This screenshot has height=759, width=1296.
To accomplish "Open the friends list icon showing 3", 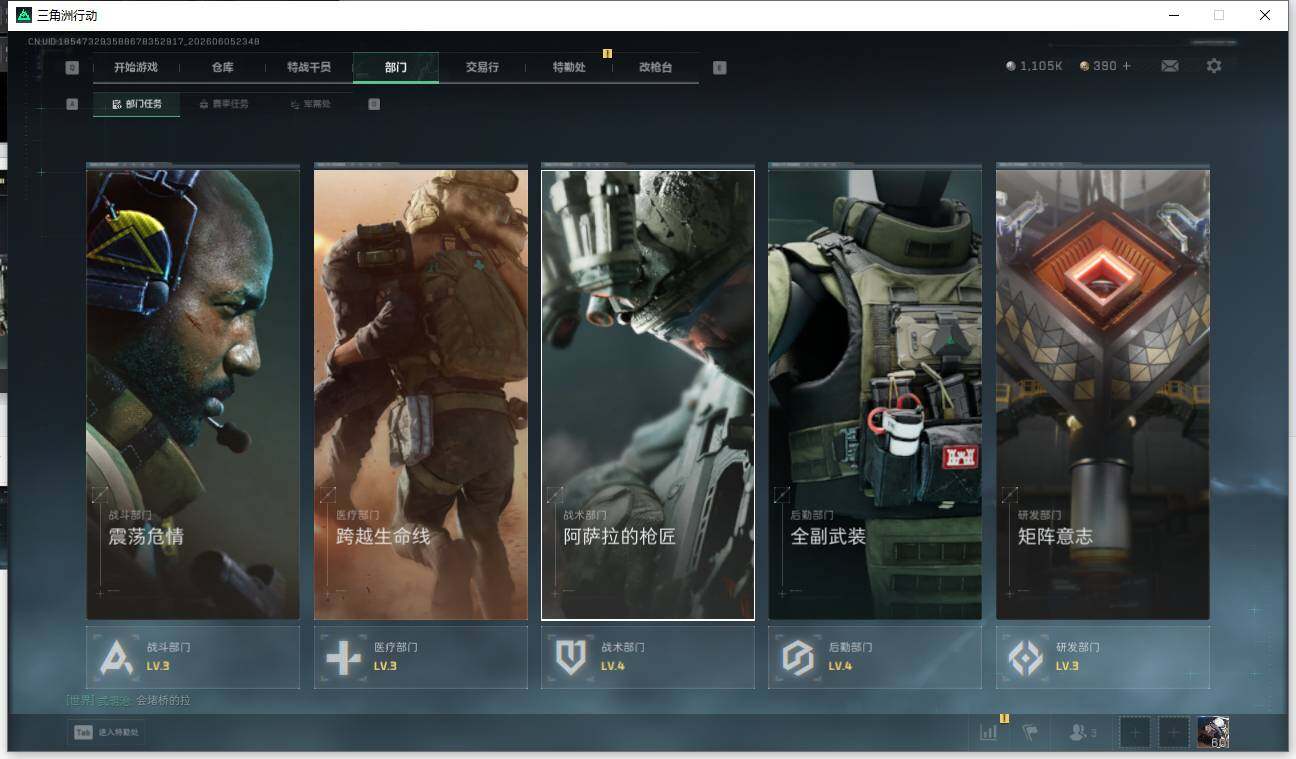I will point(1083,732).
